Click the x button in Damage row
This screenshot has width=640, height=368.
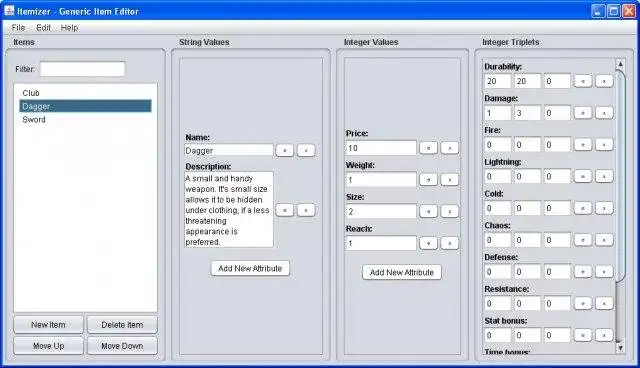[604, 113]
